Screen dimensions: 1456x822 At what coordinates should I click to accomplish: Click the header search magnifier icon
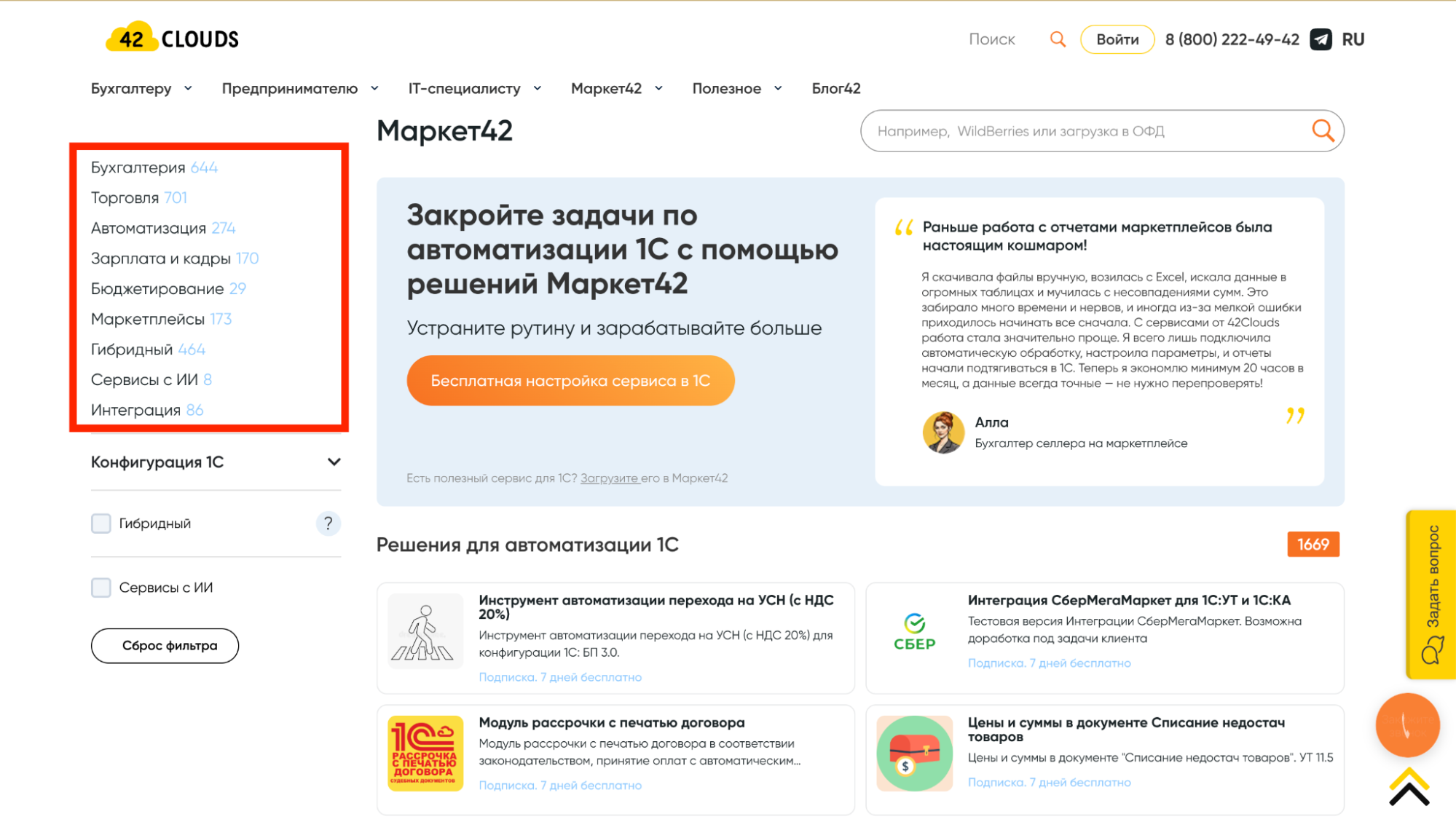click(x=1058, y=39)
